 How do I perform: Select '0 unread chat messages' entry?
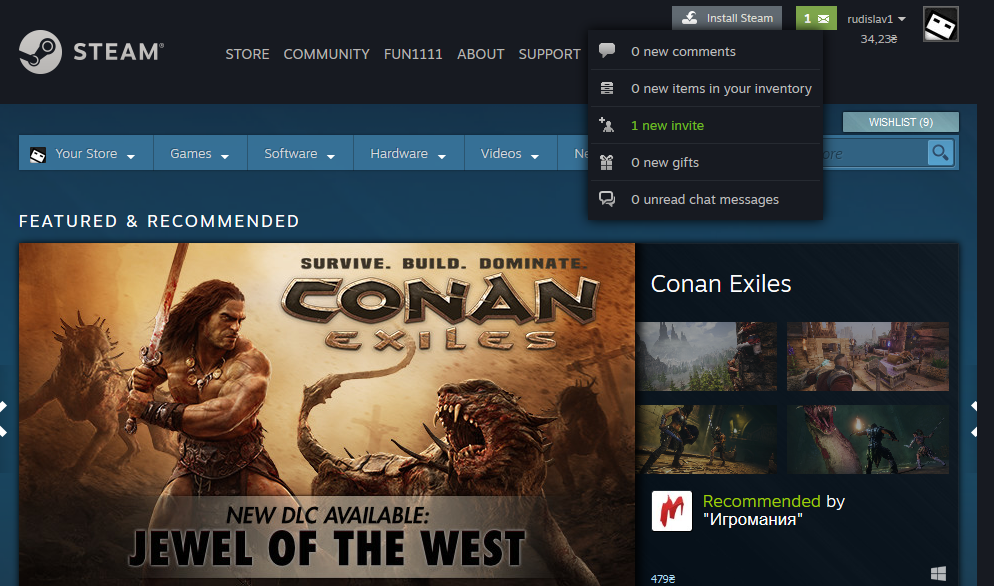[706, 199]
